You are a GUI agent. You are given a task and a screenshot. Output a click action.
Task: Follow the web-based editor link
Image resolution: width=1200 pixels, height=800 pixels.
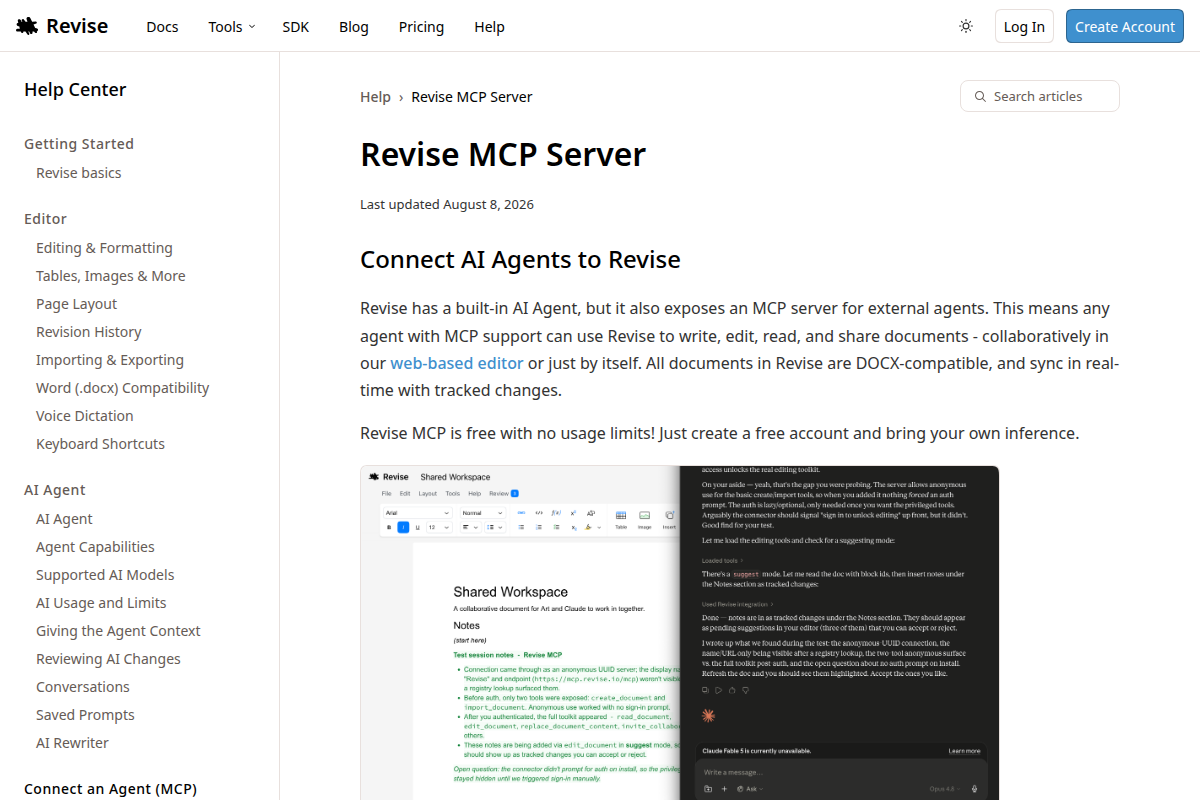[457, 363]
